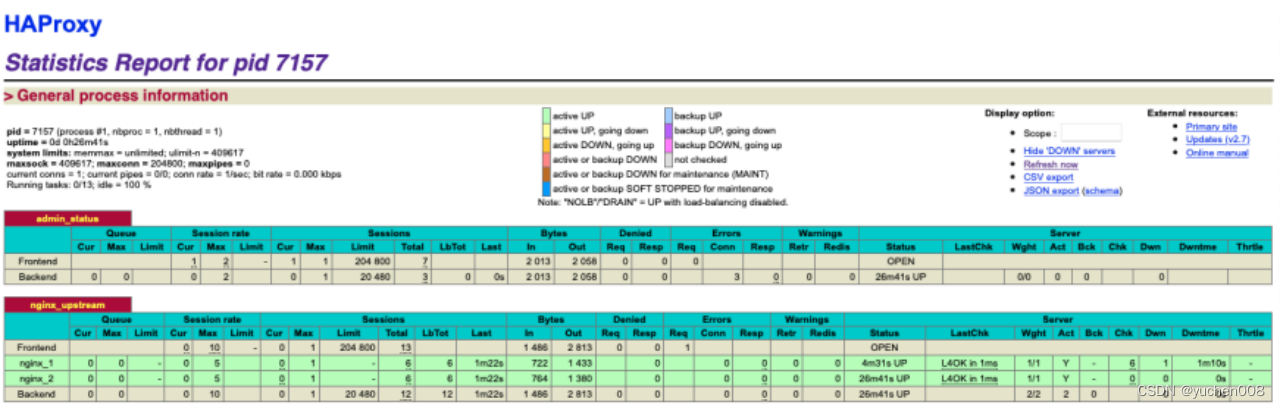
Task: Click the 'not checked' legend swatch
Action: (x=667, y=159)
